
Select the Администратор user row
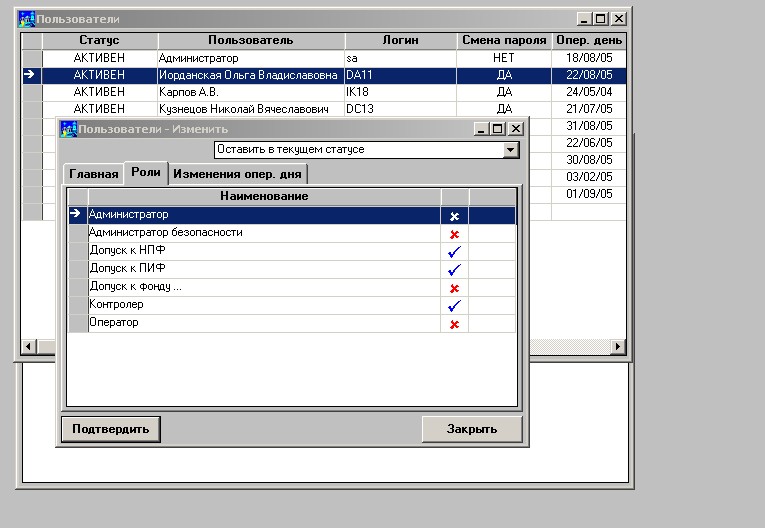324,59
